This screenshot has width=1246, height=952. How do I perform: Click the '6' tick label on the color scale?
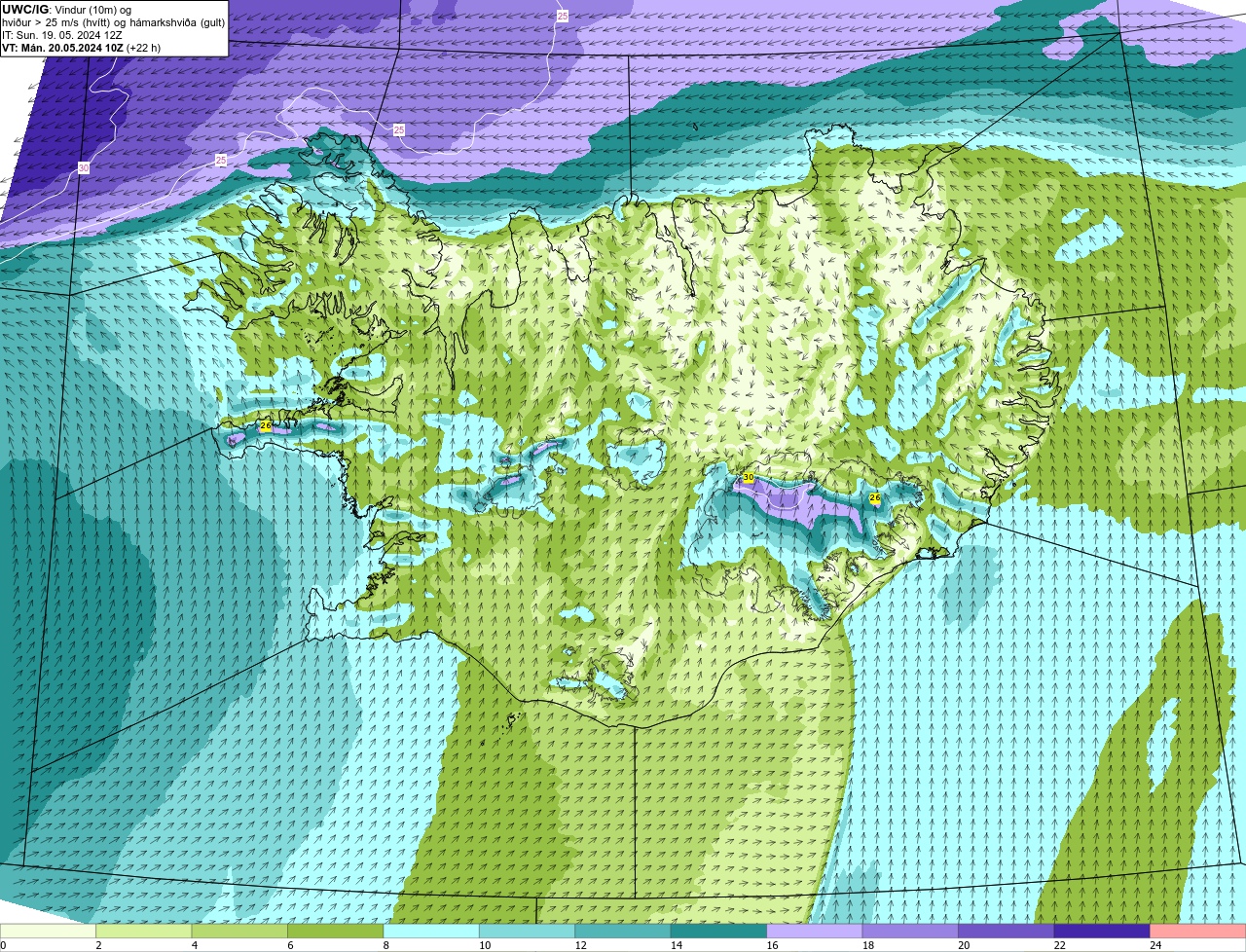289,945
